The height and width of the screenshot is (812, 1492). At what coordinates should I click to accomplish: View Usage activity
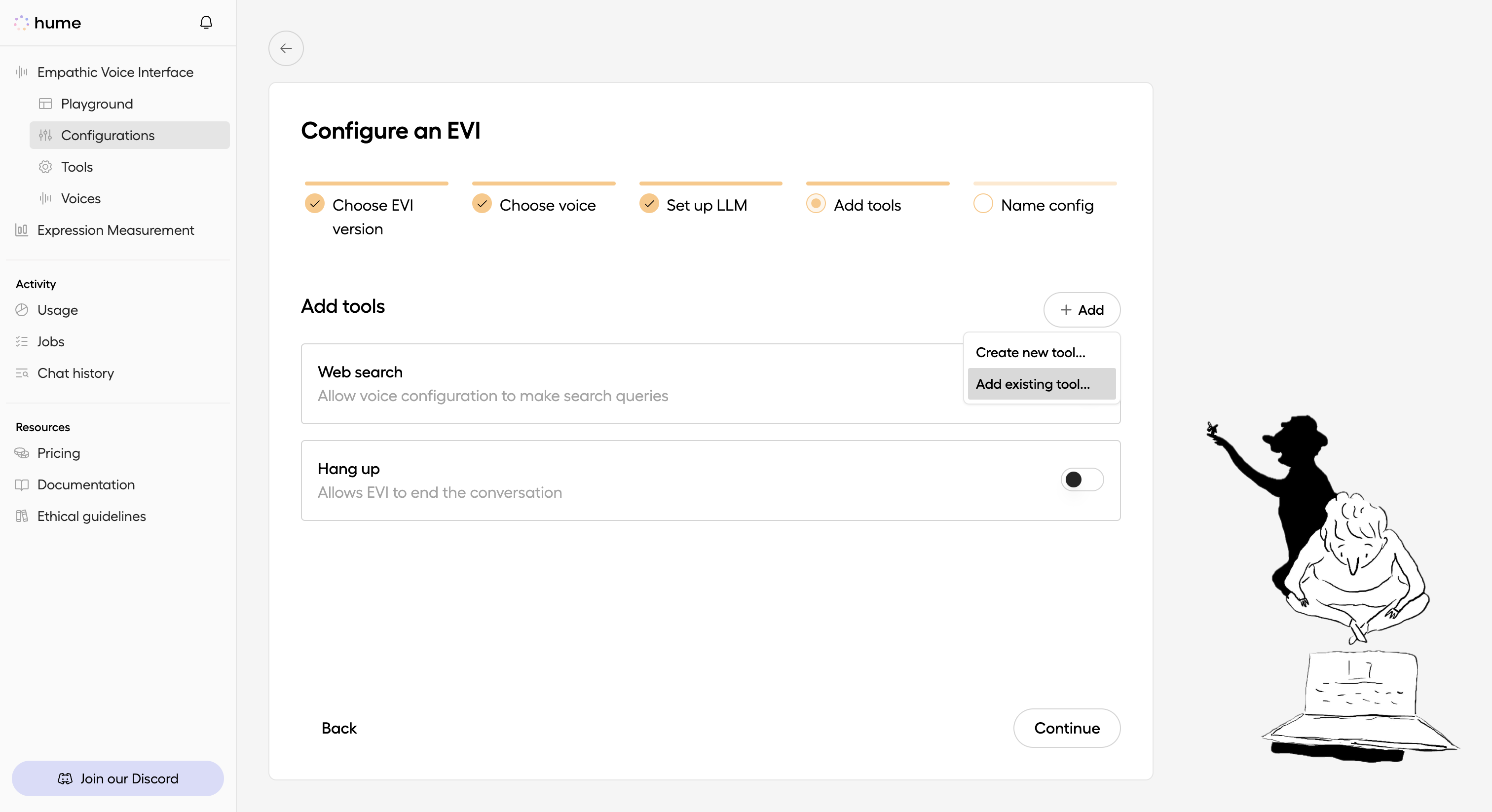[x=57, y=310]
